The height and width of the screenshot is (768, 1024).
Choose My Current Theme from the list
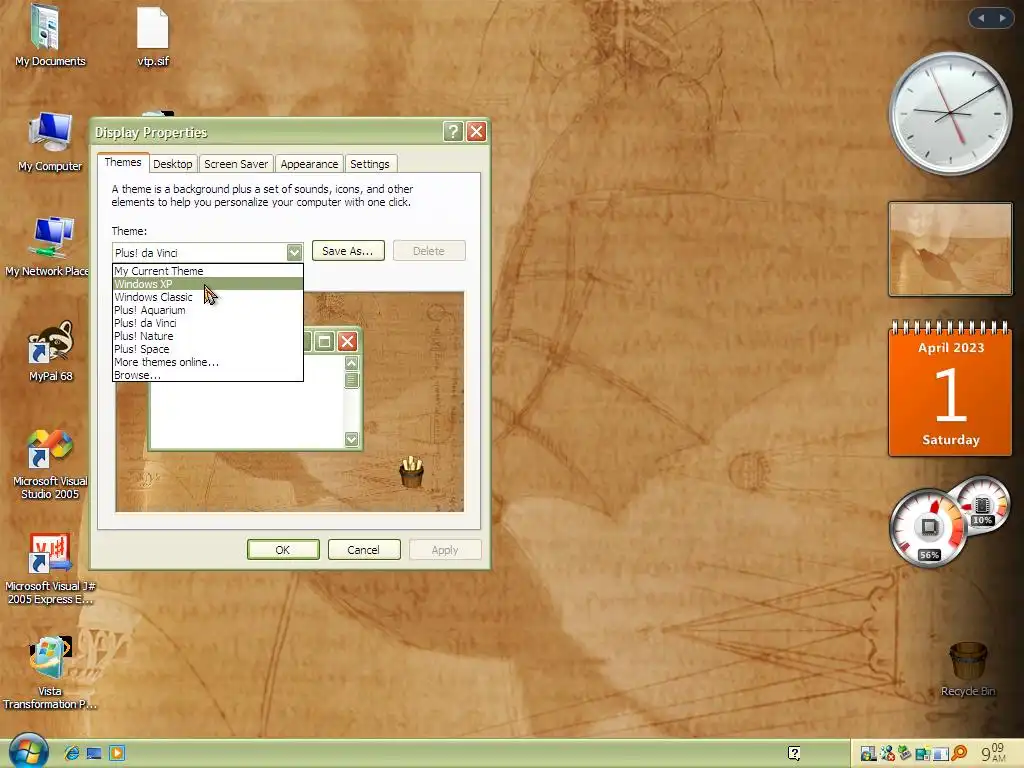point(208,270)
